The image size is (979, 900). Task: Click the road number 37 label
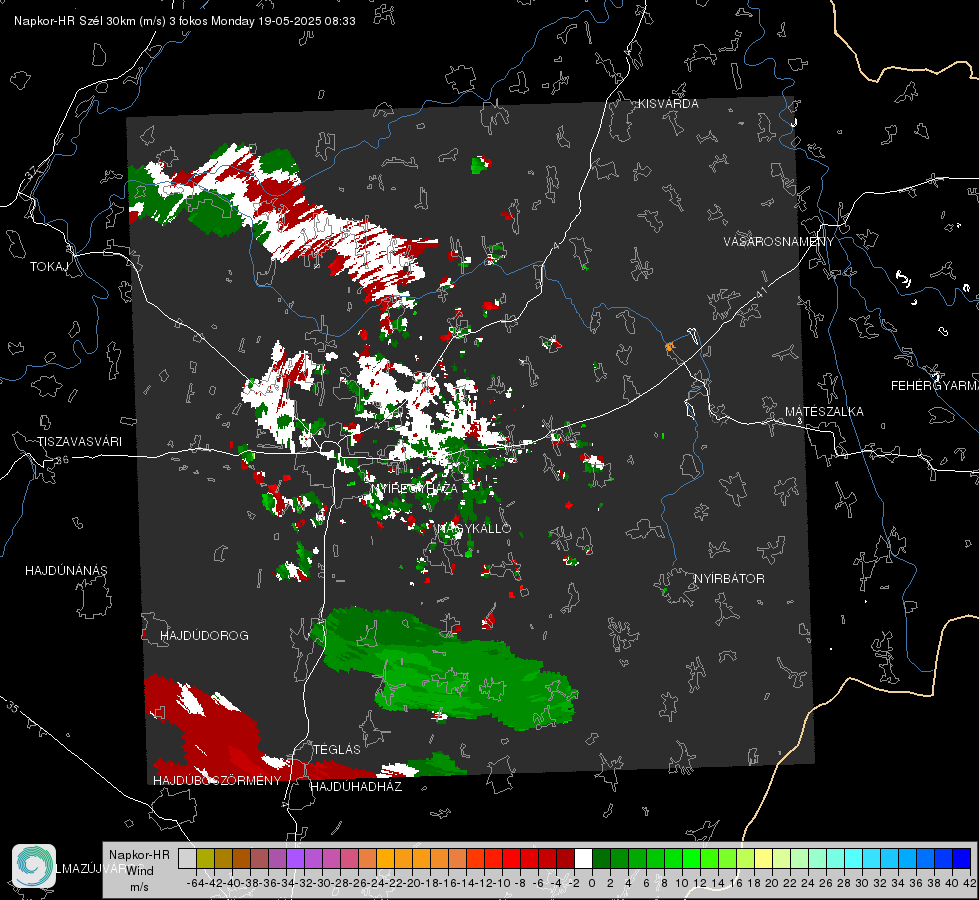(32, 172)
